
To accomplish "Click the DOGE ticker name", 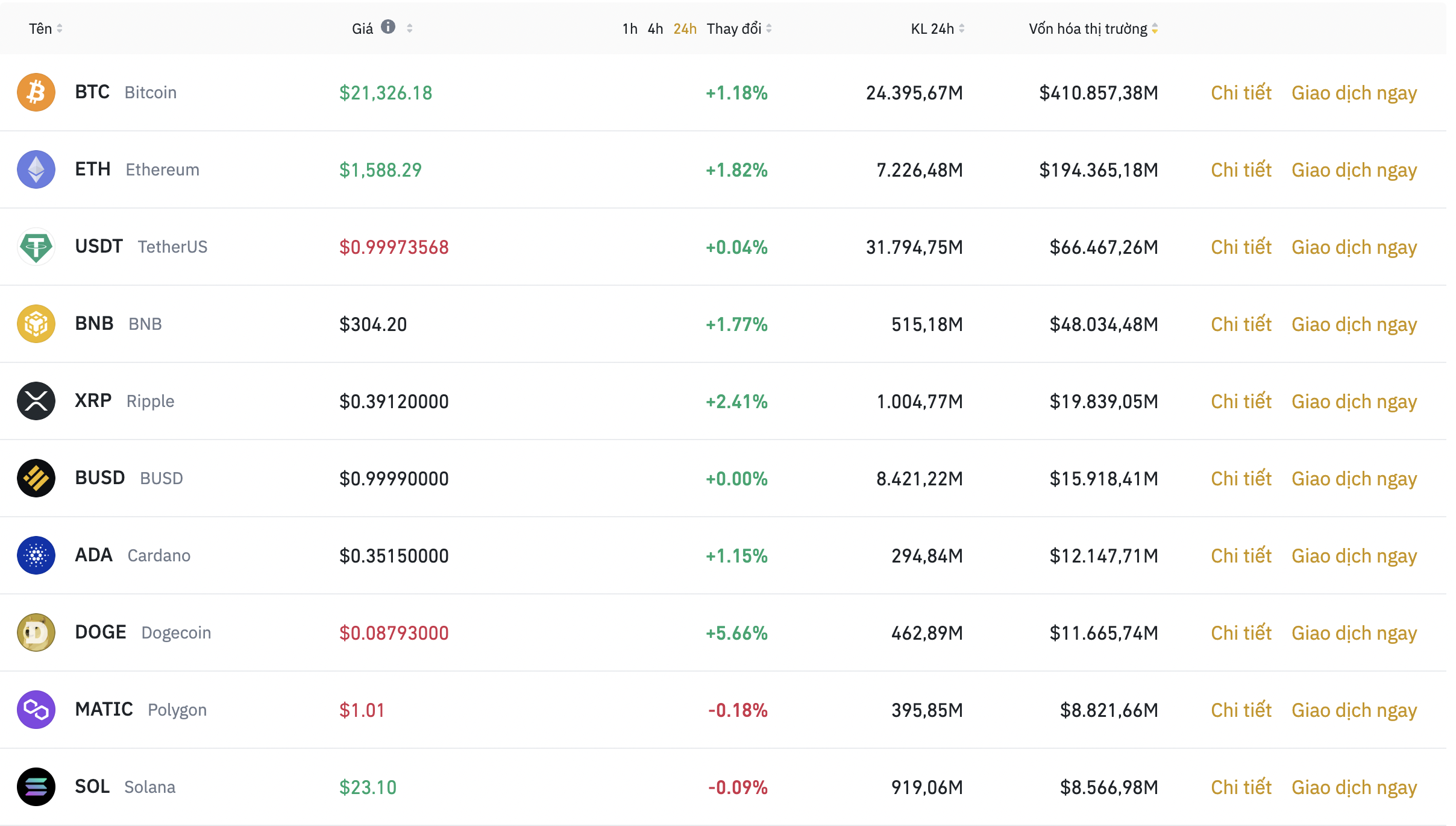I will tap(101, 632).
